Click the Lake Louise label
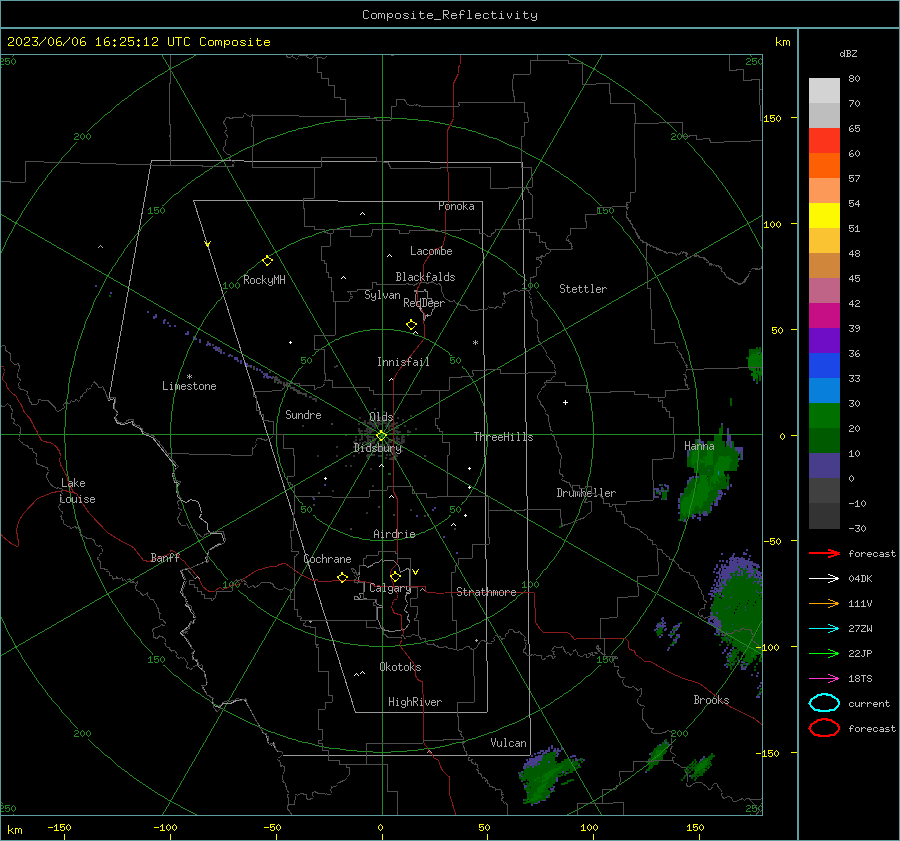Screen dimensions: 900x841 [77, 491]
